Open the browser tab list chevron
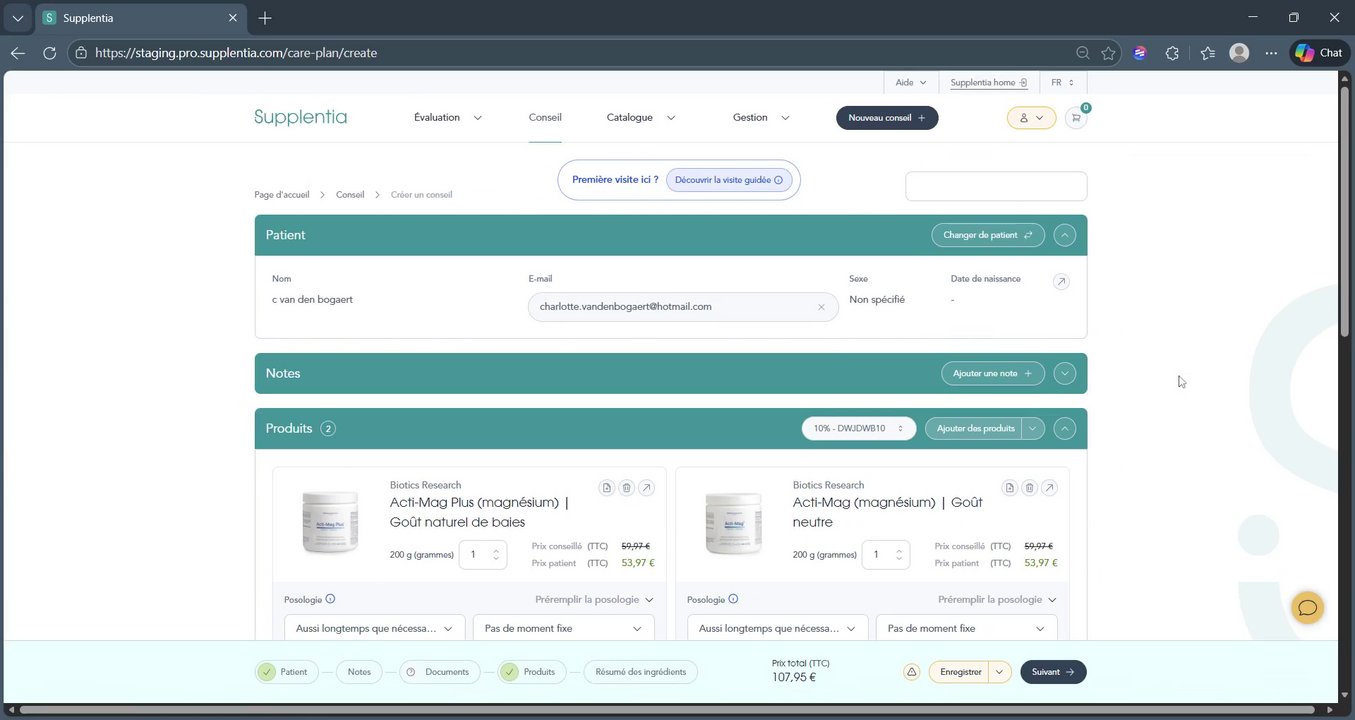1355x720 pixels. (17, 18)
